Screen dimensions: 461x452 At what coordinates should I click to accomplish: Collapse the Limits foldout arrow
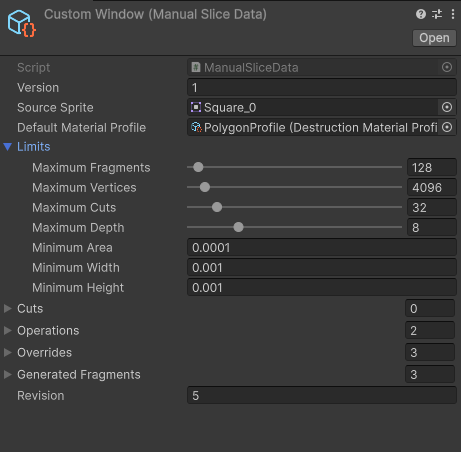(x=8, y=147)
